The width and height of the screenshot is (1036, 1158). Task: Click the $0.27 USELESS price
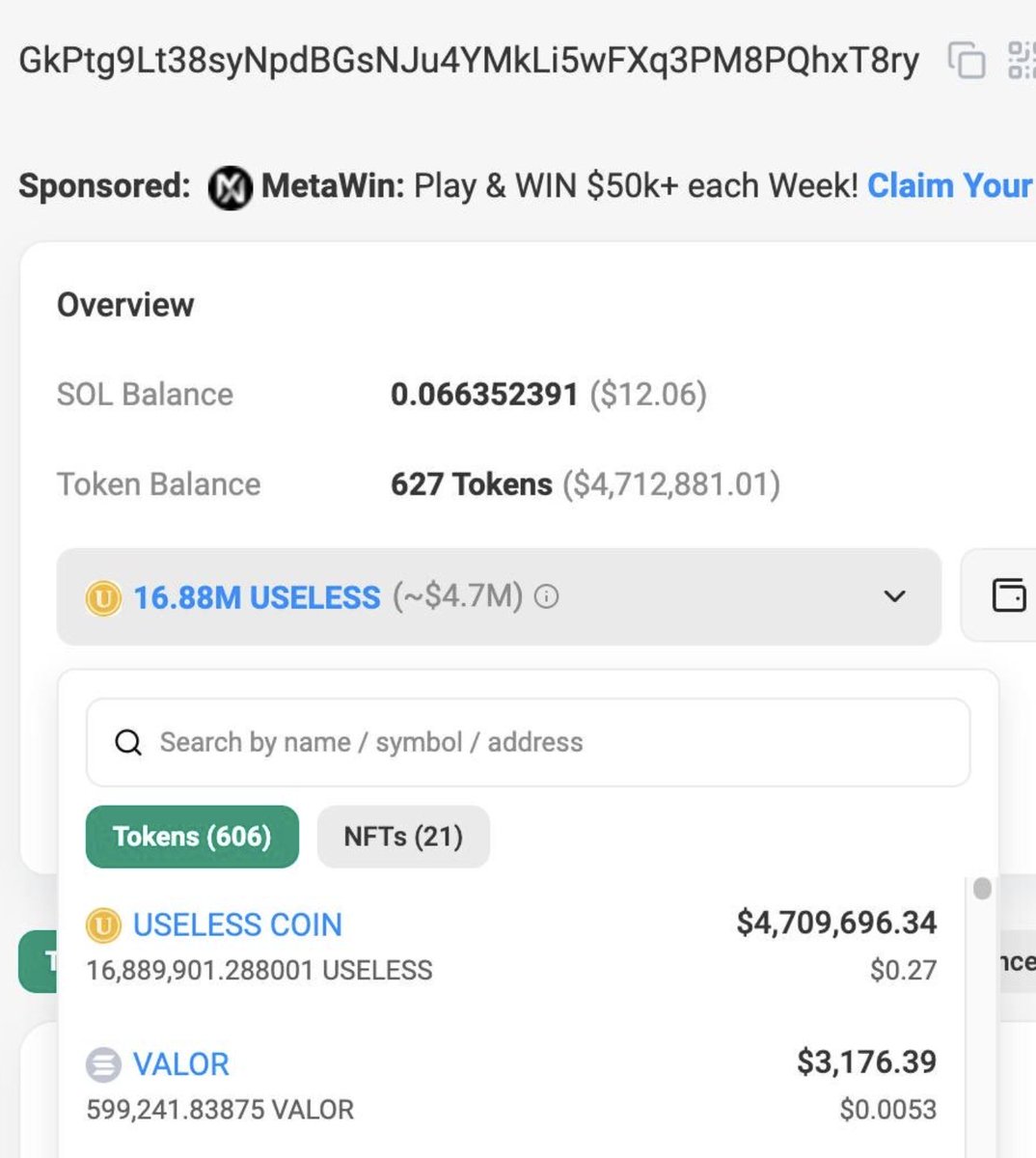[x=903, y=970]
